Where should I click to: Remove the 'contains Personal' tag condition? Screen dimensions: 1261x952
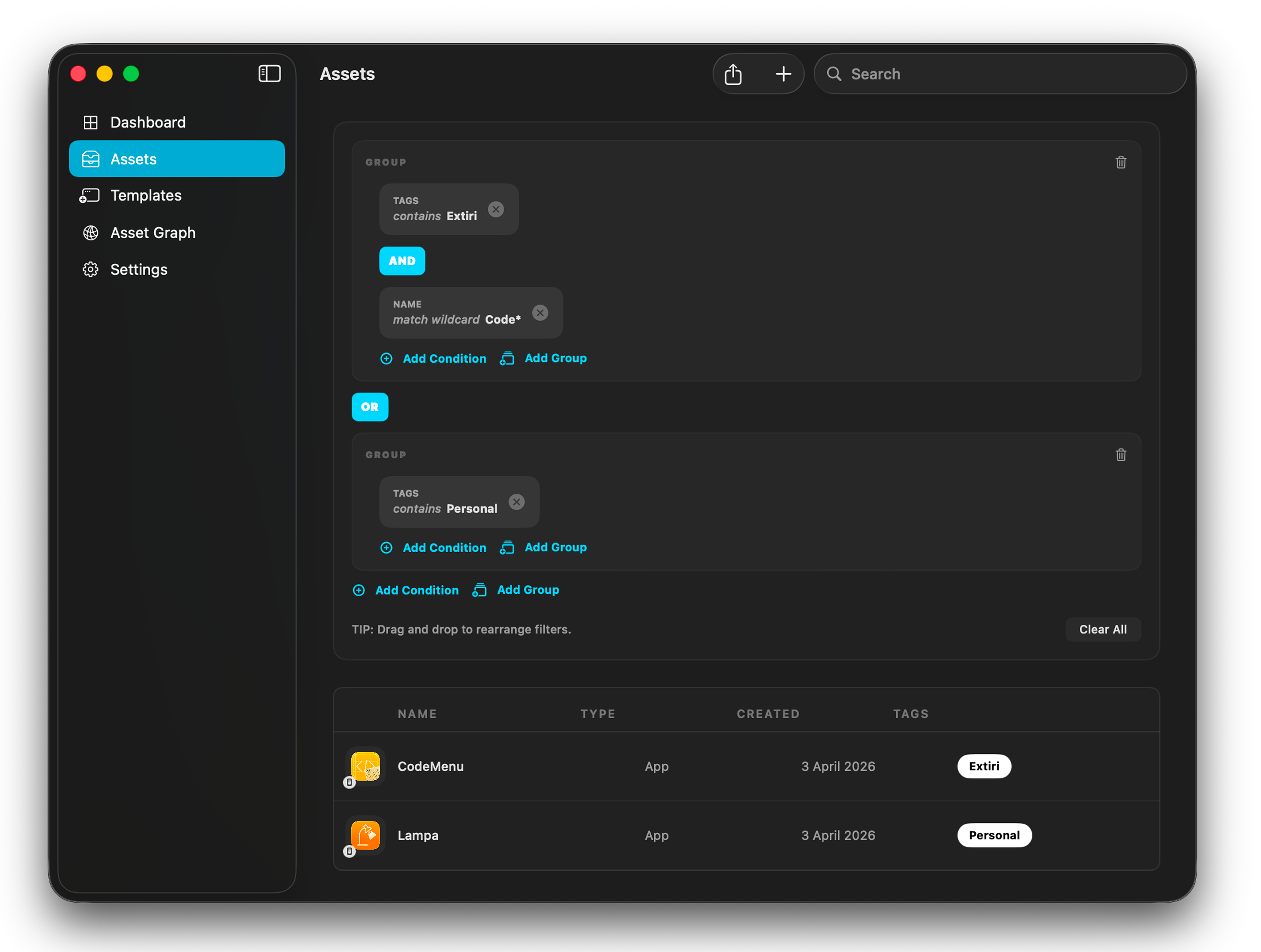517,502
